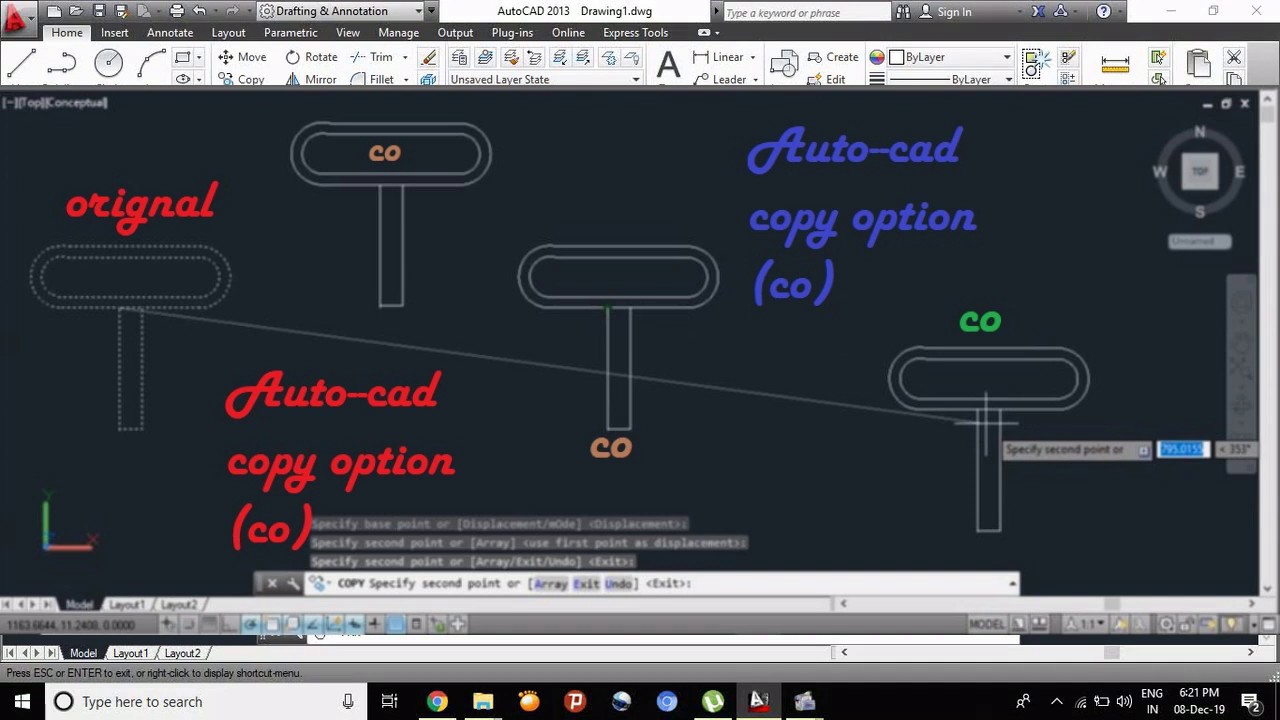Click the search binoculars icon

[903, 12]
